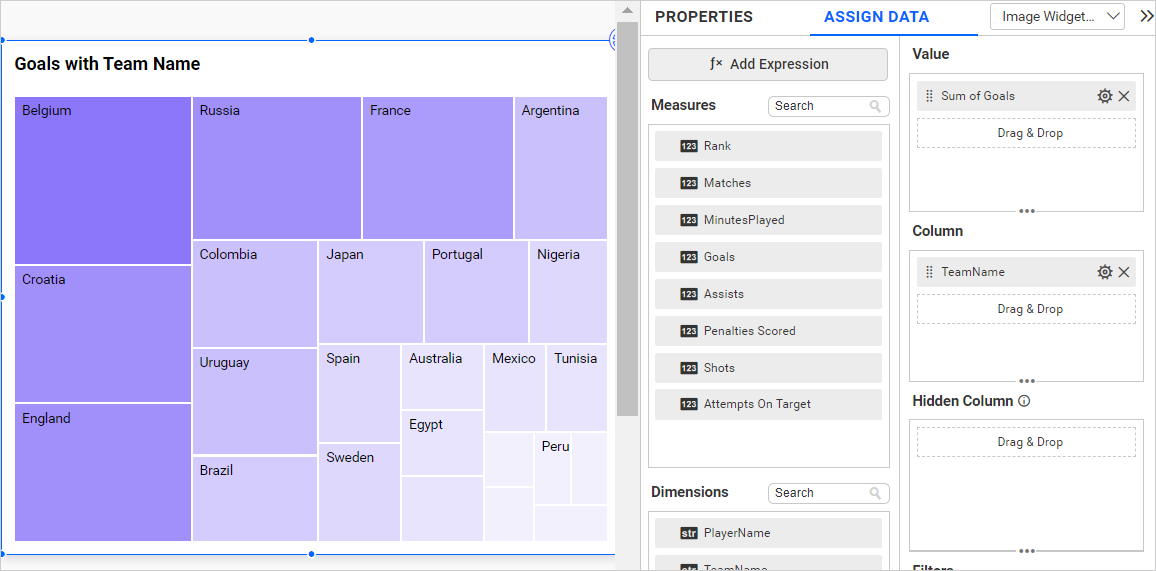Click the Belgium tile in treemap
The height and width of the screenshot is (571, 1156).
tap(102, 180)
